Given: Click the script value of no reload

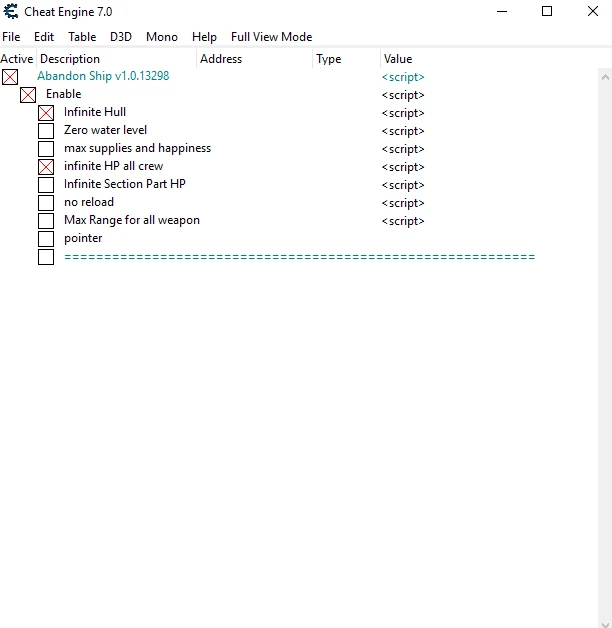Looking at the screenshot, I should (x=403, y=203).
